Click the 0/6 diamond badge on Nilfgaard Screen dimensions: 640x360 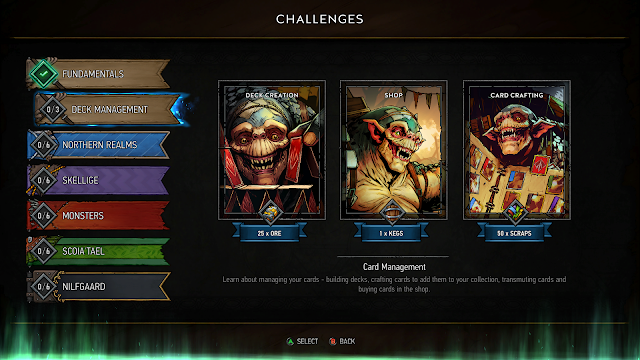[x=44, y=287]
